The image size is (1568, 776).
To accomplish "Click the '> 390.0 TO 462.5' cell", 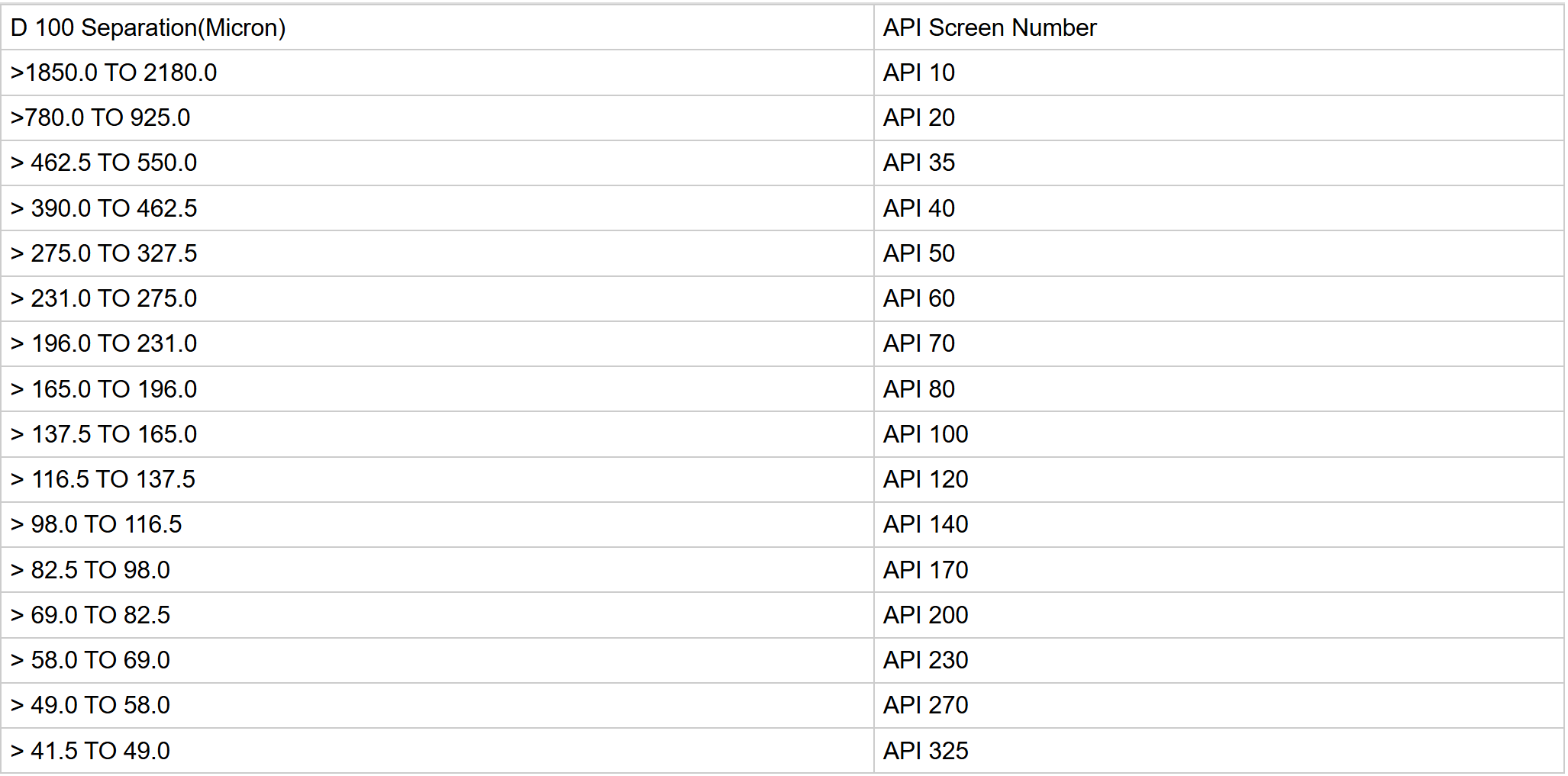I will [104, 208].
